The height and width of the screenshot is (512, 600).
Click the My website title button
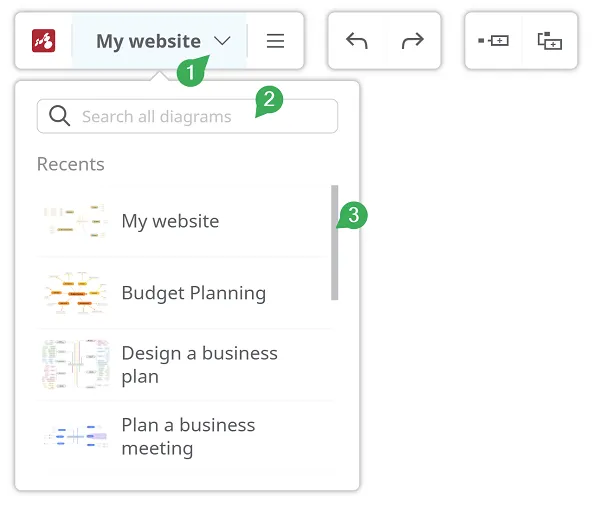tap(148, 41)
